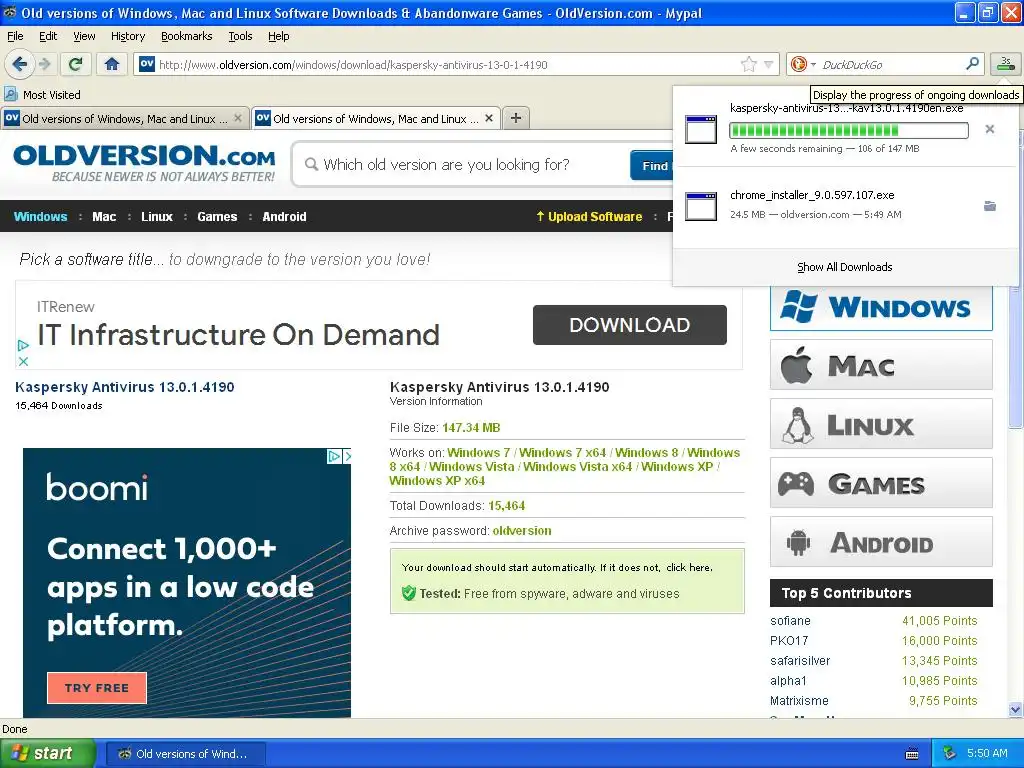Toggle the downloads progress toolbar button
Image resolution: width=1024 pixels, height=768 pixels.
(1006, 64)
